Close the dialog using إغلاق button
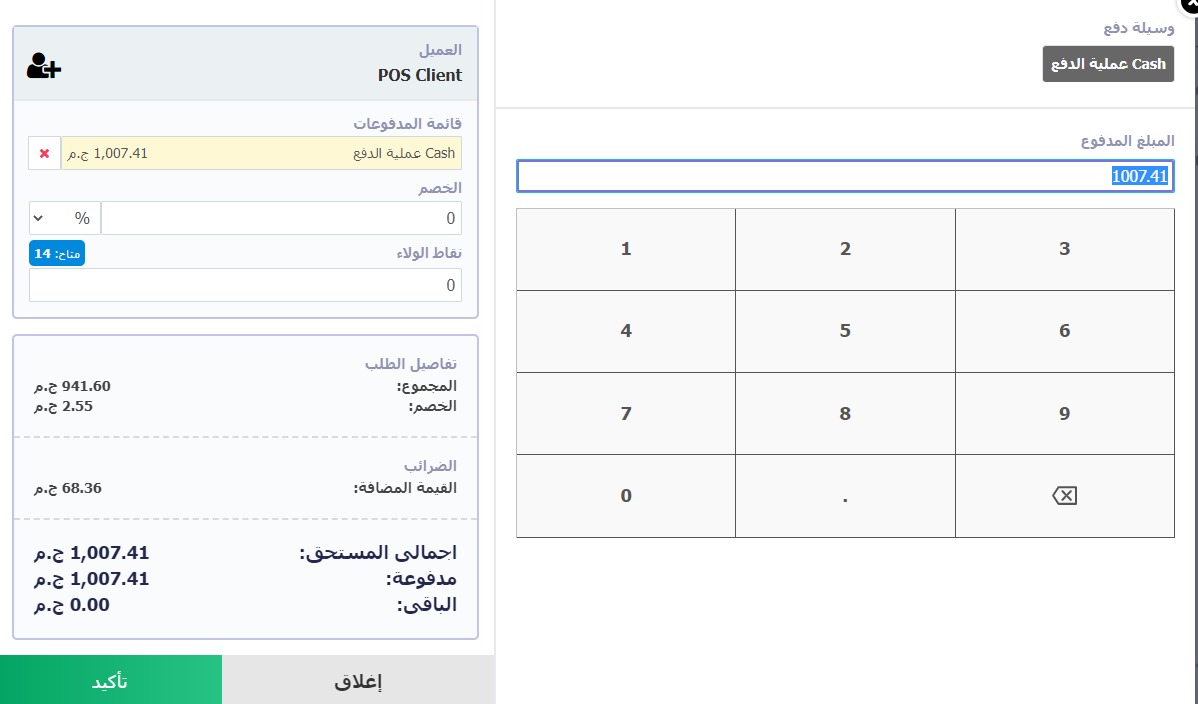The width and height of the screenshot is (1198, 704). tap(358, 680)
